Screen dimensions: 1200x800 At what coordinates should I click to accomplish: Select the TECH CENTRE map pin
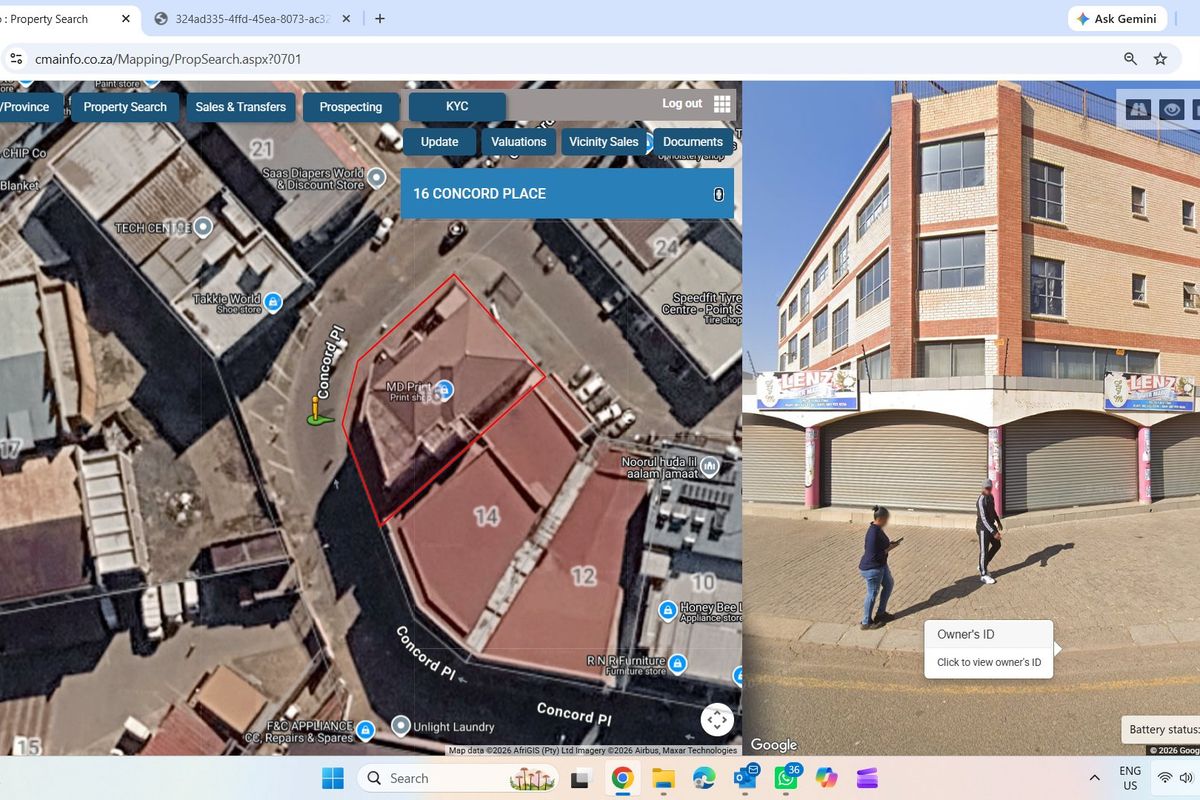click(203, 228)
